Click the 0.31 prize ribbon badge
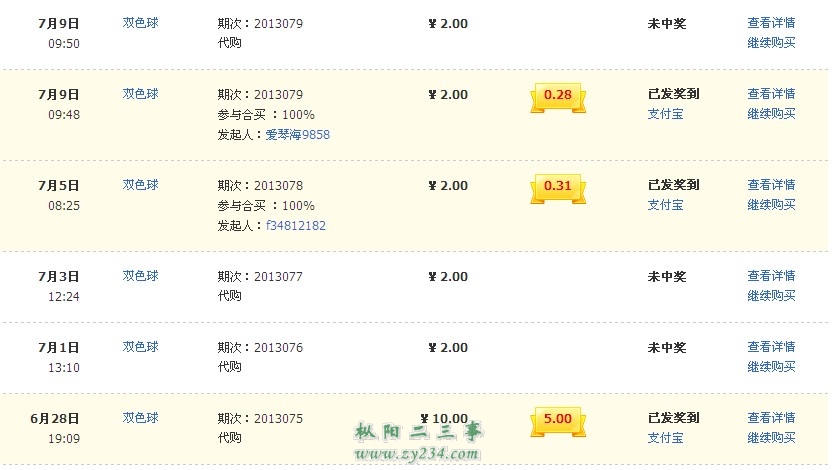The height and width of the screenshot is (470, 838). (x=557, y=188)
